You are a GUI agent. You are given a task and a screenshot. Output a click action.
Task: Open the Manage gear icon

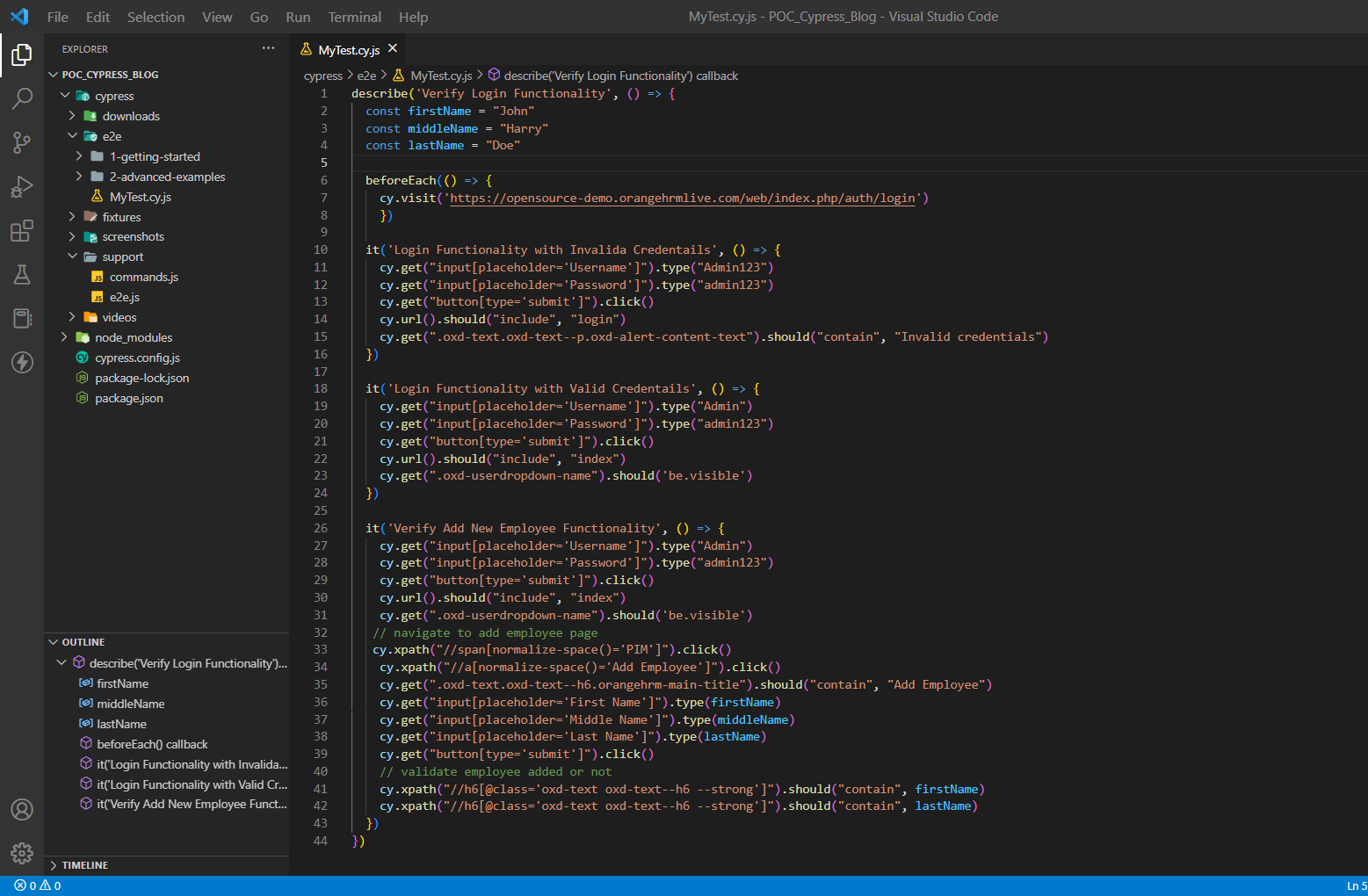(22, 853)
